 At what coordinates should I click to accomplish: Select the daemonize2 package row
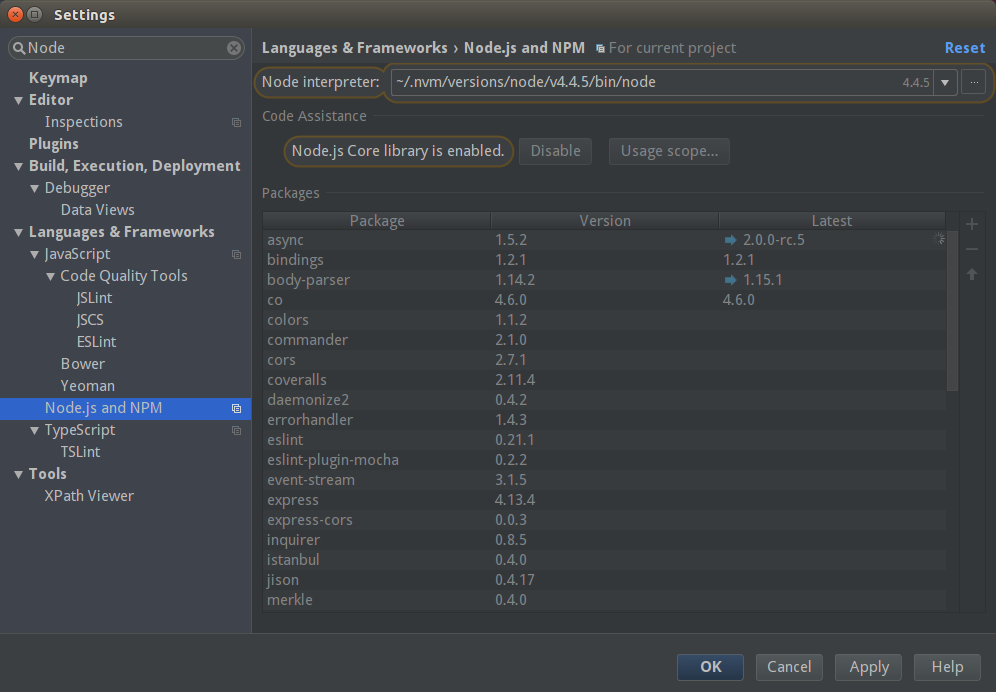tap(605, 400)
